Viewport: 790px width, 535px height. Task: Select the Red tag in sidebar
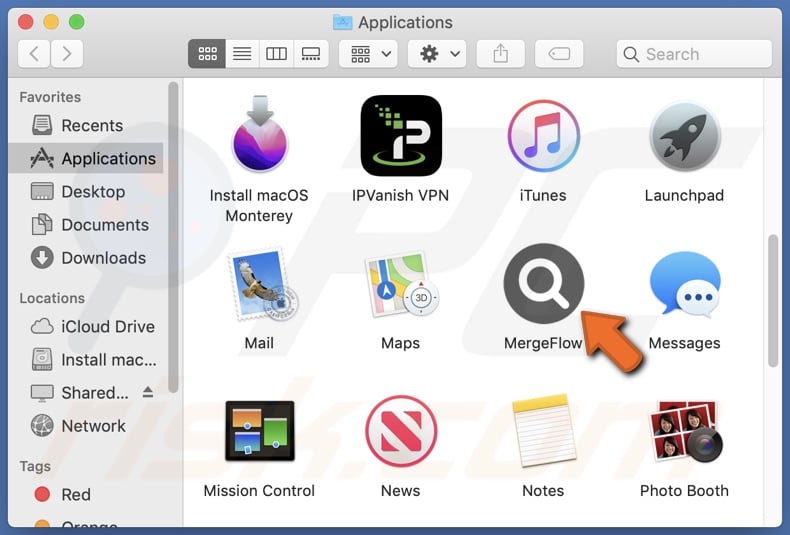click(86, 494)
